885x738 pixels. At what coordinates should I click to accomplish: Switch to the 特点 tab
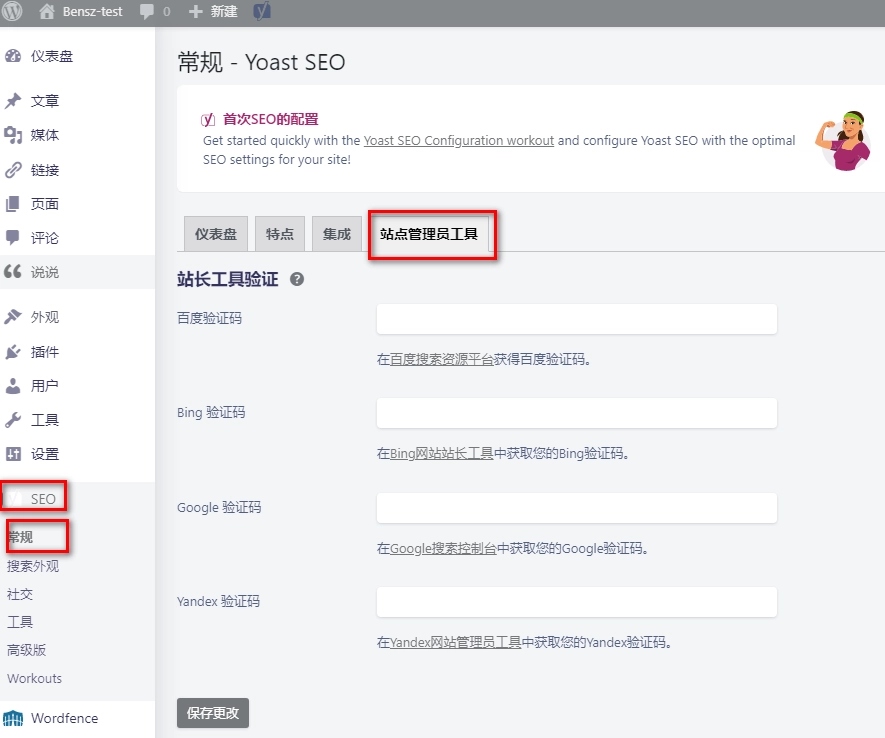[x=280, y=234]
